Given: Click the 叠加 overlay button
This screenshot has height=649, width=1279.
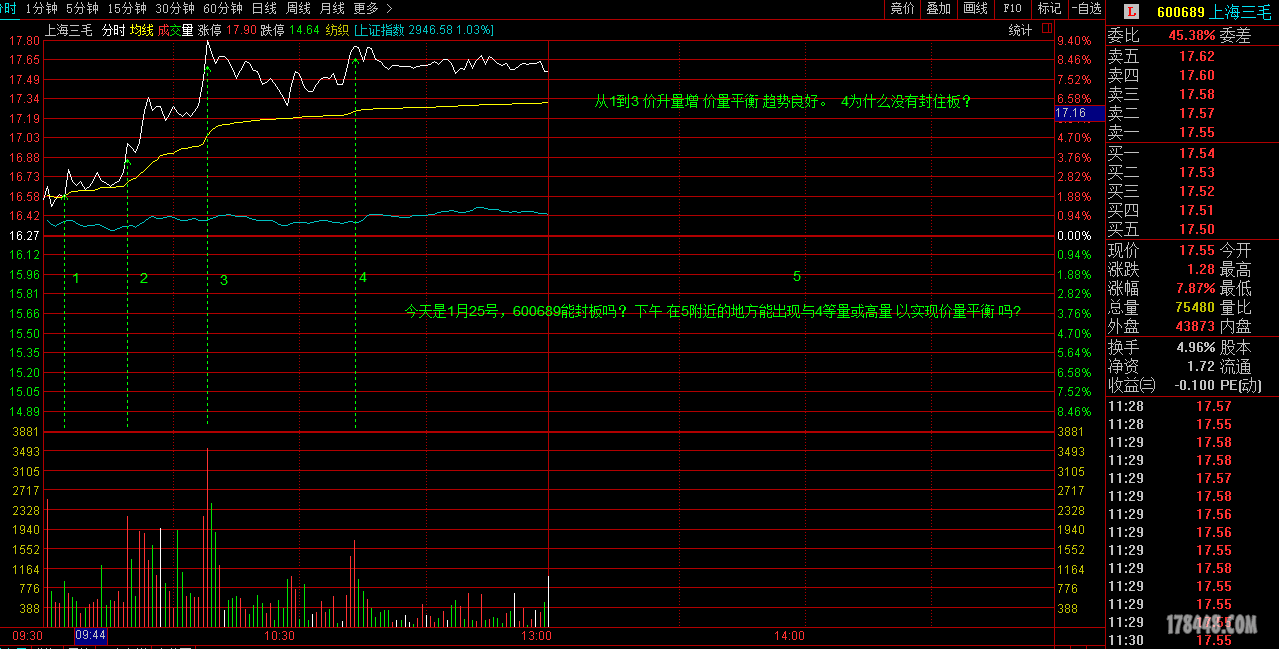Looking at the screenshot, I should (x=938, y=8).
